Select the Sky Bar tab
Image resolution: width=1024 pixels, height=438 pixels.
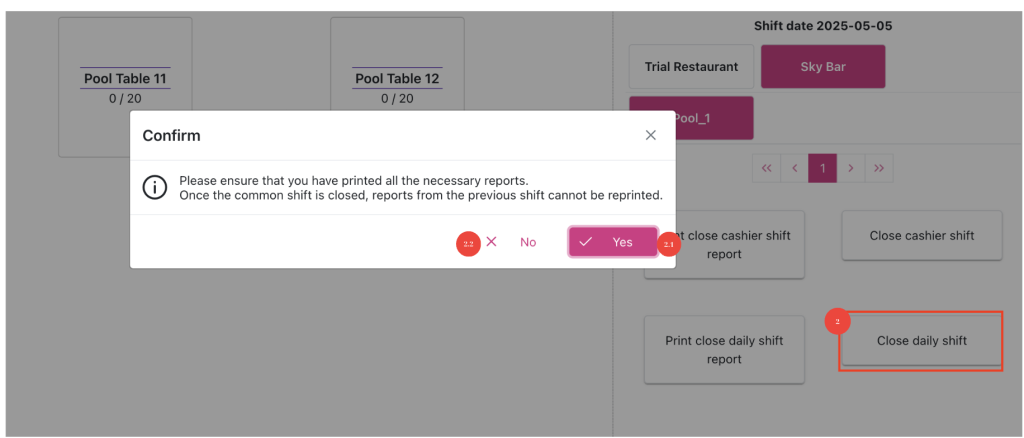(x=823, y=67)
